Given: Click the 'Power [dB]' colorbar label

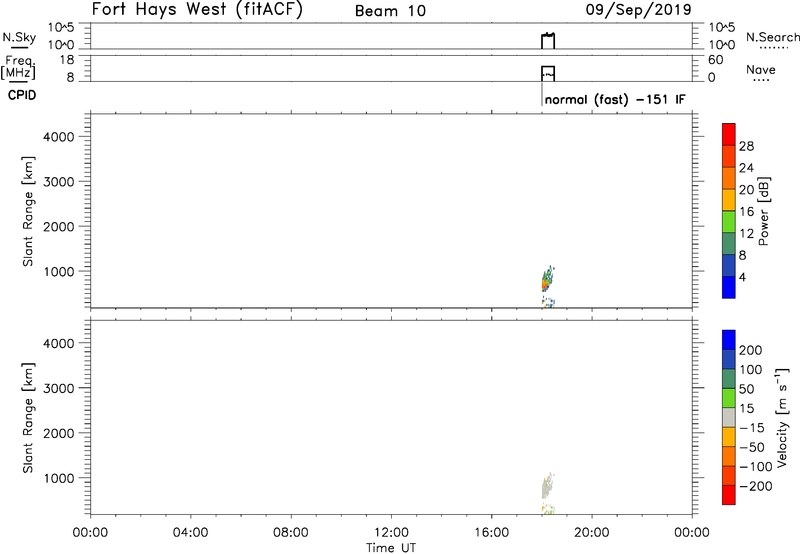Looking at the screenshot, I should tap(764, 211).
